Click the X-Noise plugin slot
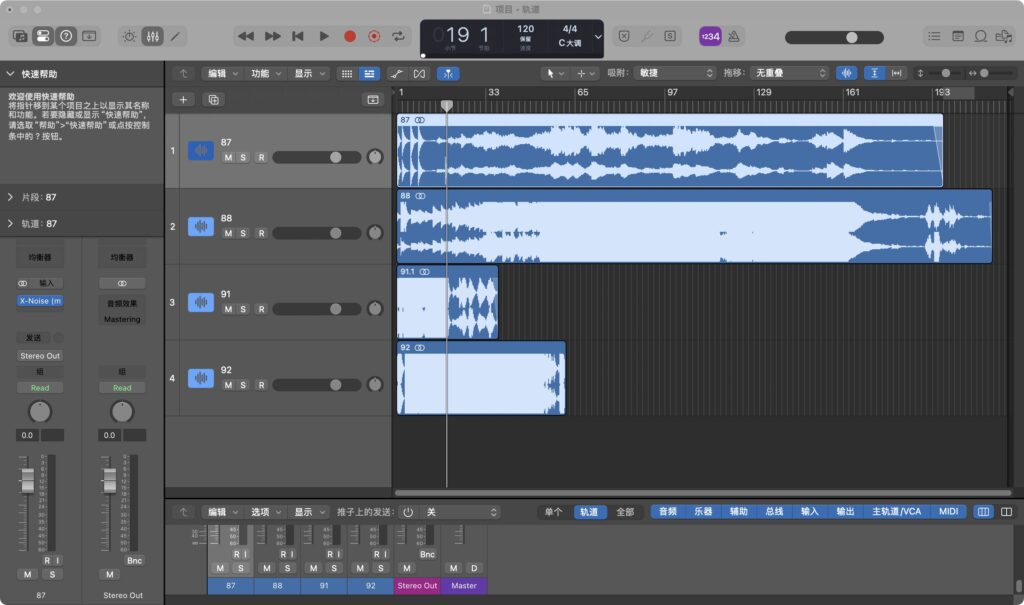 pos(39,301)
